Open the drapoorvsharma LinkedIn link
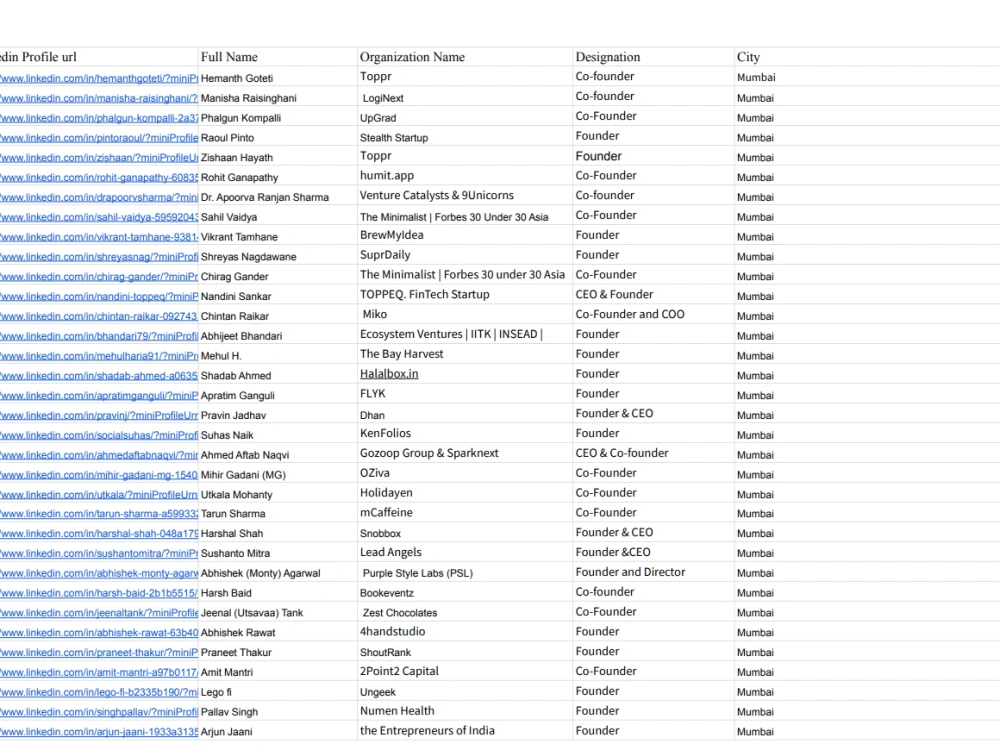This screenshot has width=1000, height=750. (x=99, y=197)
